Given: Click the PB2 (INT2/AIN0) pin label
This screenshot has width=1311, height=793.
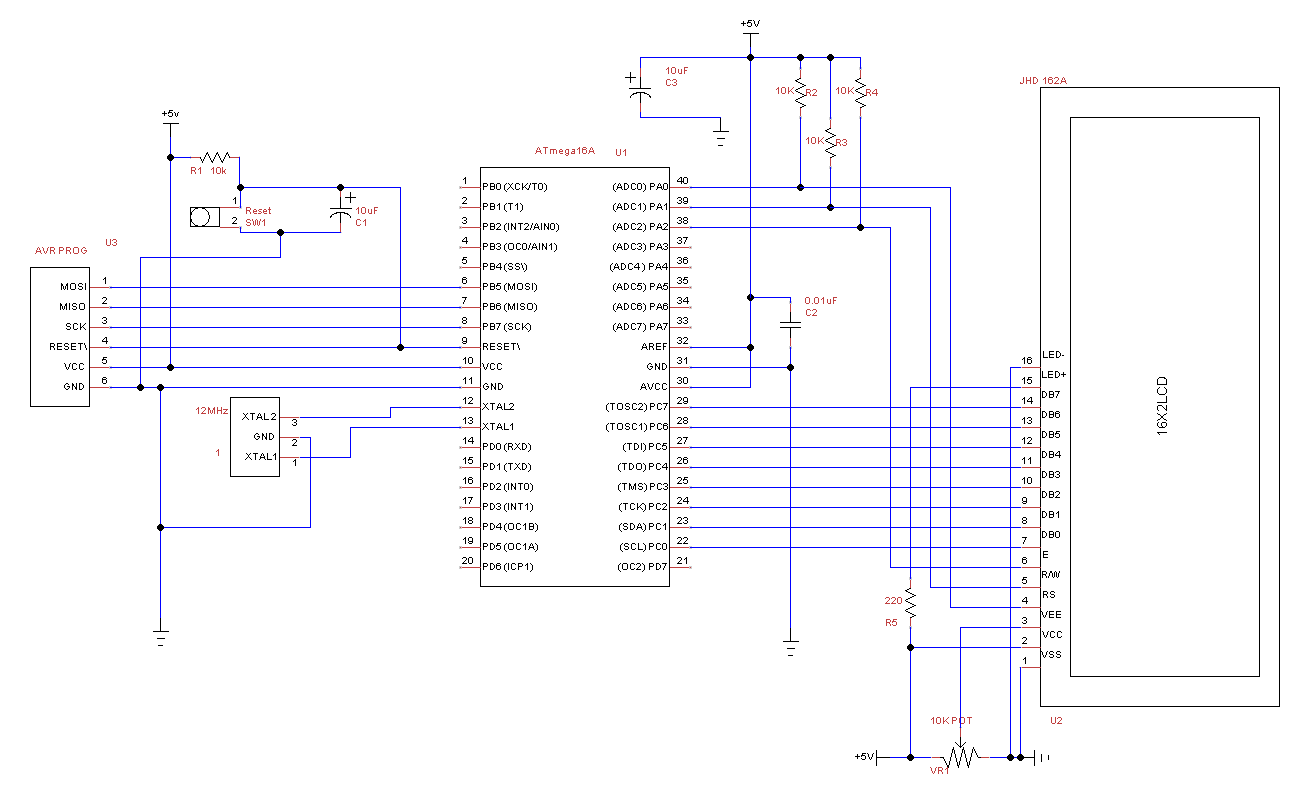Looking at the screenshot, I should pyautogui.click(x=521, y=227).
